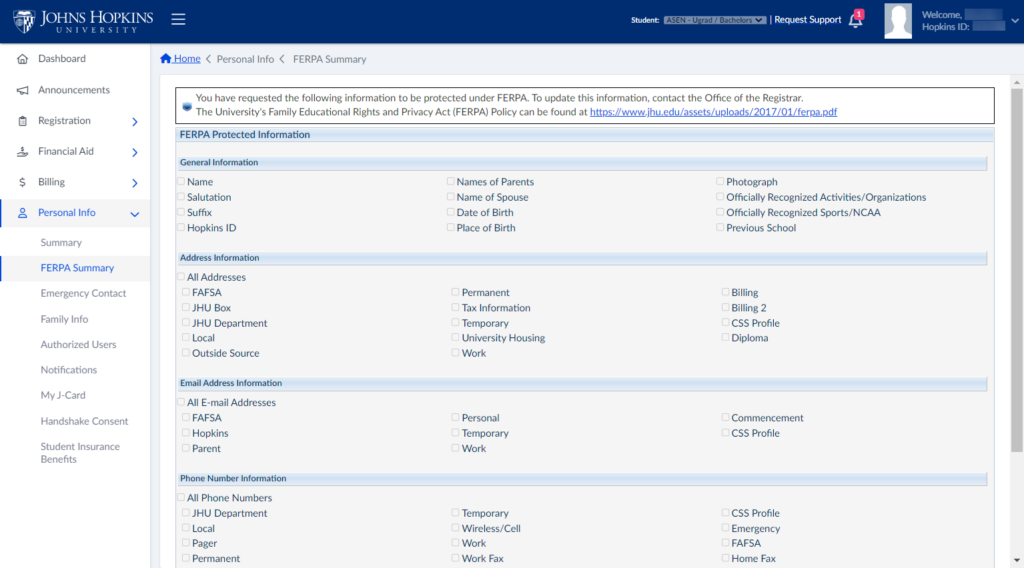Image resolution: width=1024 pixels, height=568 pixels.
Task: Click the breadcrumb Home house icon
Action: pyautogui.click(x=166, y=59)
